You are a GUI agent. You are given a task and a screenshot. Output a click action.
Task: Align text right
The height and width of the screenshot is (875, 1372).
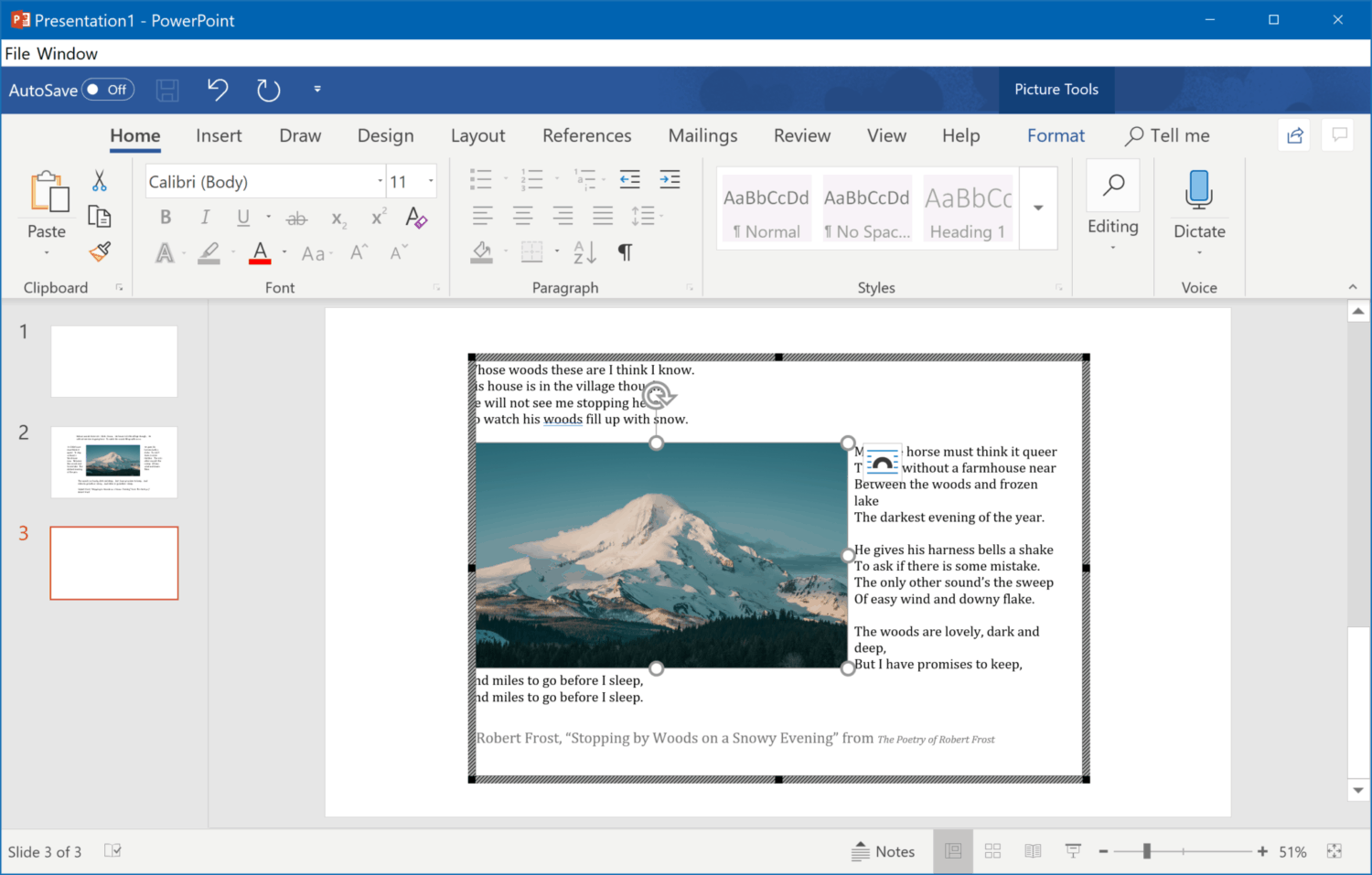[x=563, y=216]
